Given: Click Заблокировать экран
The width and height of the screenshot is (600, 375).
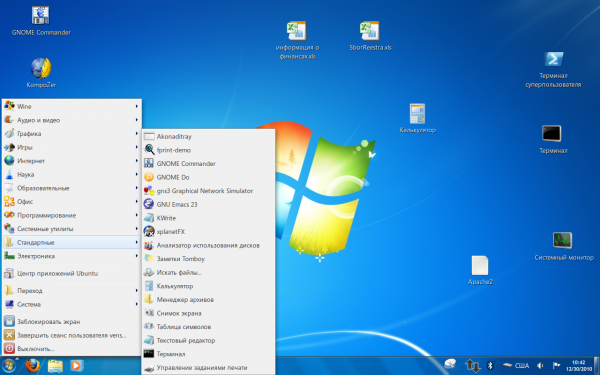Looking at the screenshot, I should 72,322.
